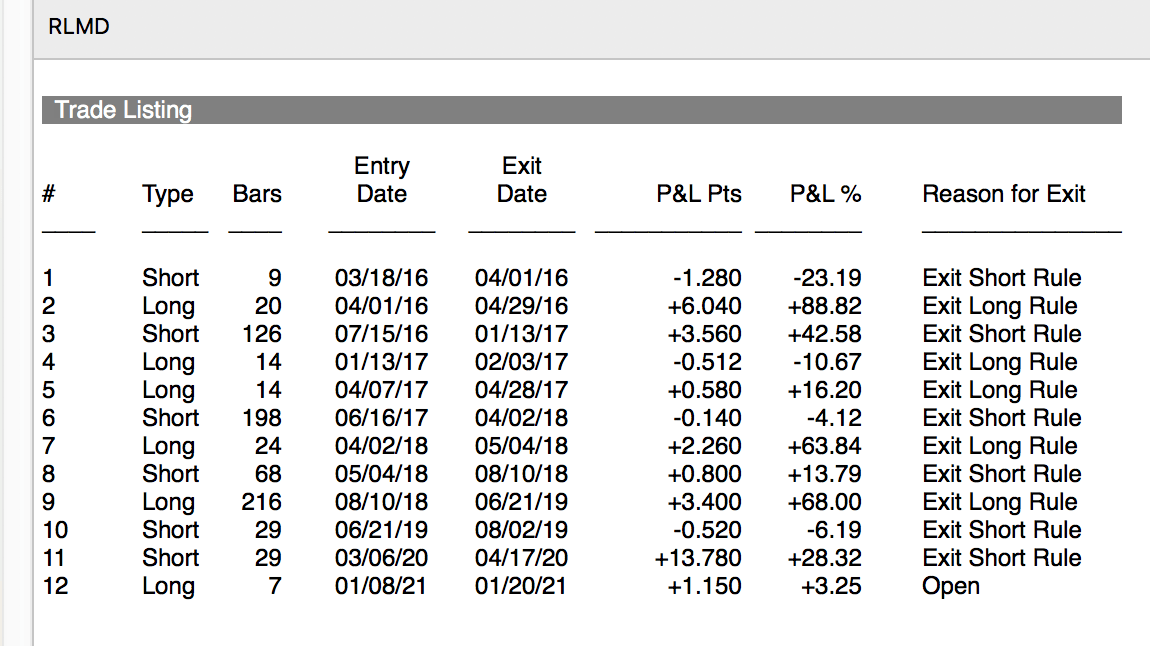Viewport: 1150px width, 646px height.
Task: Click the Open exit reason of trade 12
Action: point(951,586)
